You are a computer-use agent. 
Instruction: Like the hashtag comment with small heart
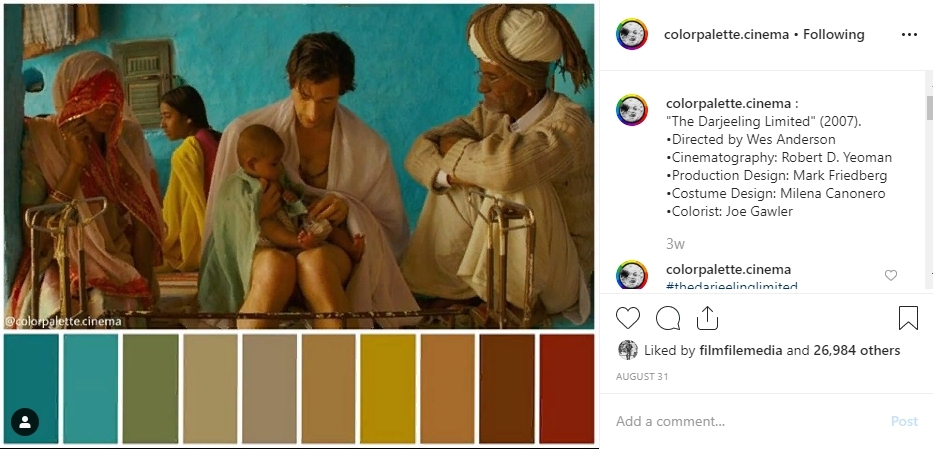tap(891, 275)
